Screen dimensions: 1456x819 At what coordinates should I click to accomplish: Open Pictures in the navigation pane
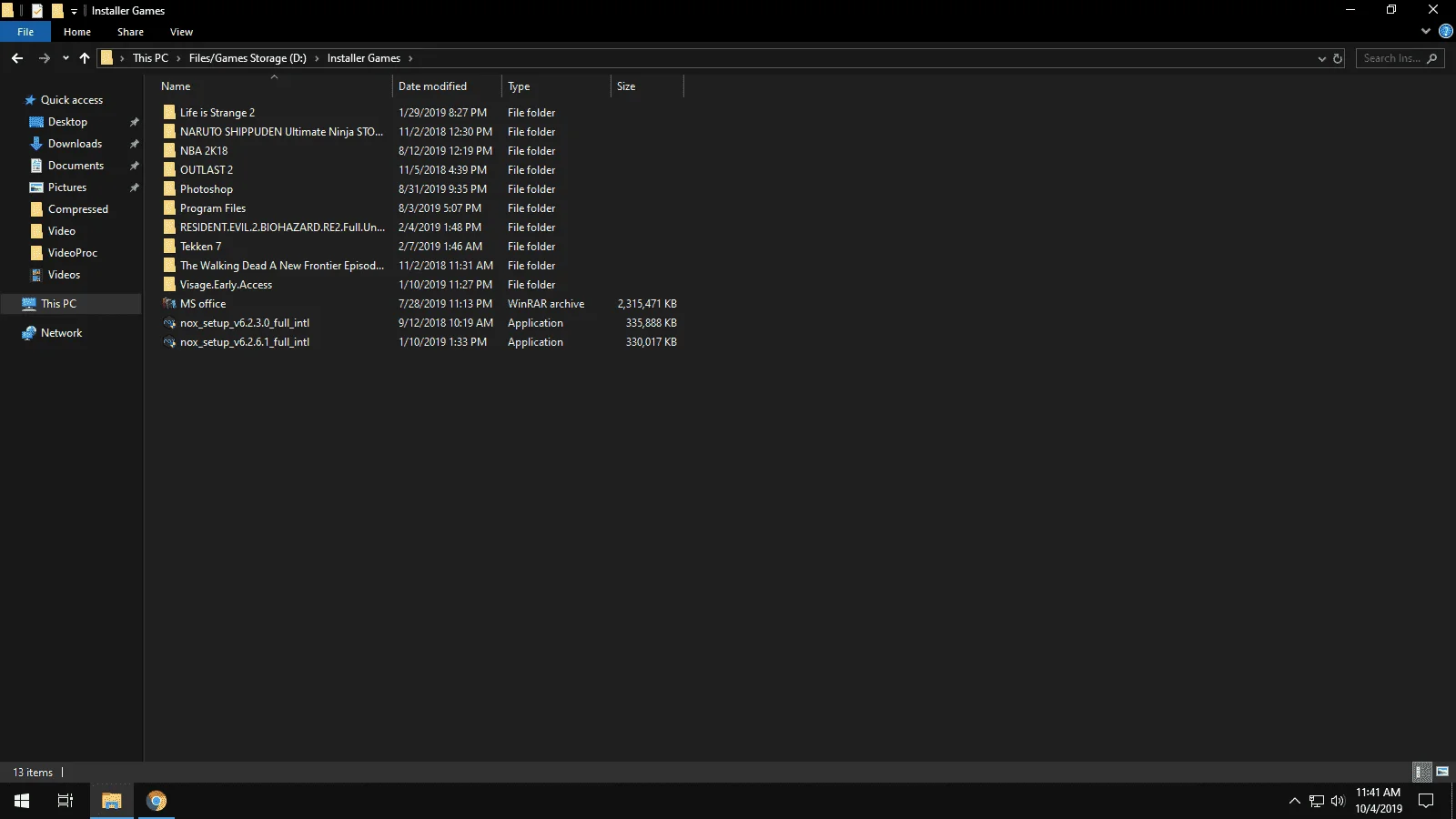(x=67, y=187)
